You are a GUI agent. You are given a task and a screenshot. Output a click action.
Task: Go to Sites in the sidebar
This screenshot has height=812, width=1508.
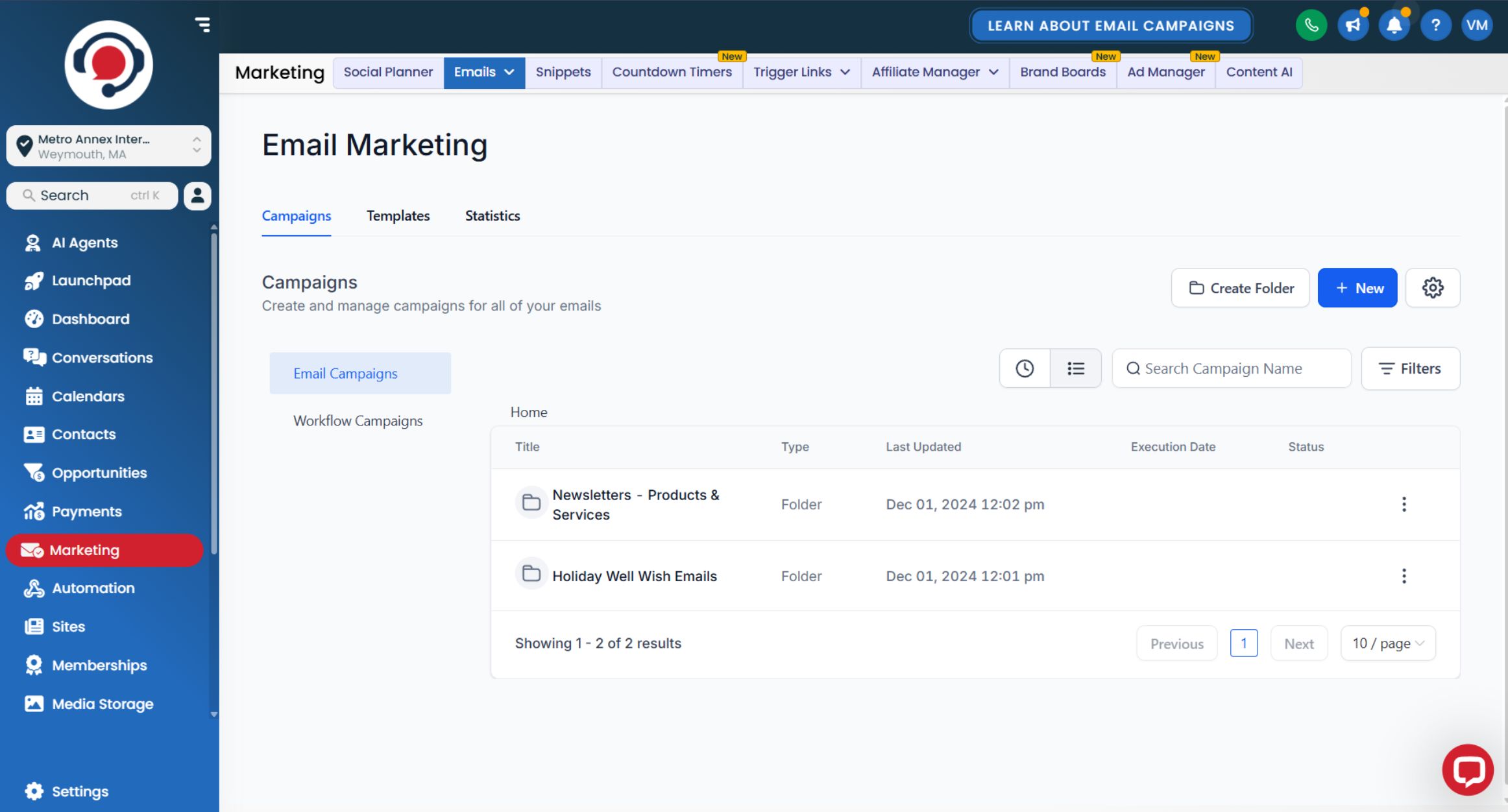point(68,627)
